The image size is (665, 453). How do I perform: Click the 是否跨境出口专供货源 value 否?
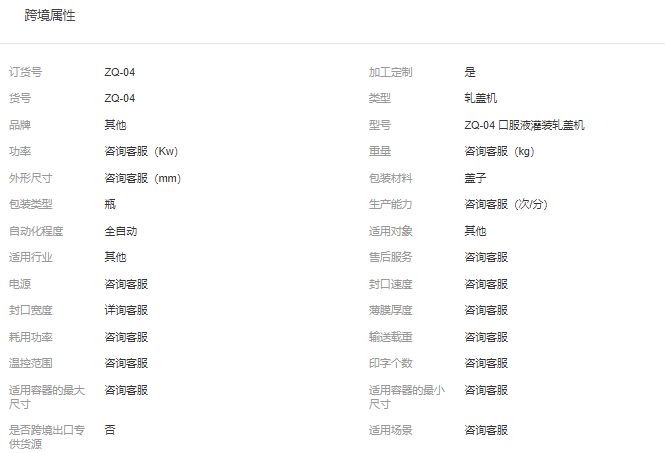(110, 430)
